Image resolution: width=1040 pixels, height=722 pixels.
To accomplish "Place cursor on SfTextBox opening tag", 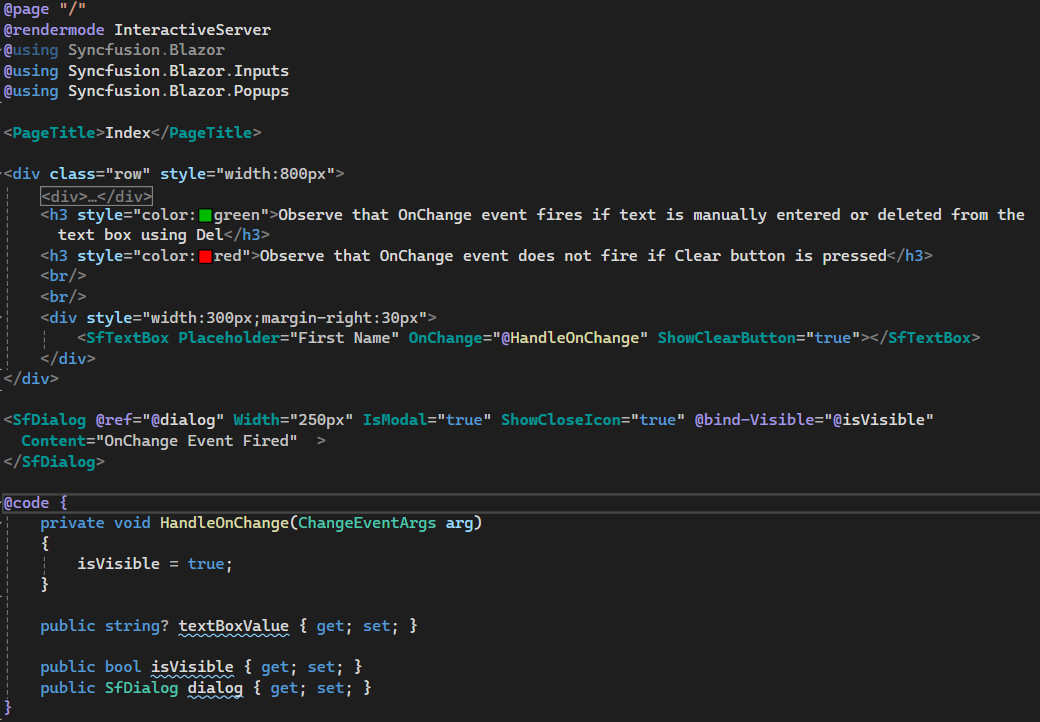I will (127, 338).
